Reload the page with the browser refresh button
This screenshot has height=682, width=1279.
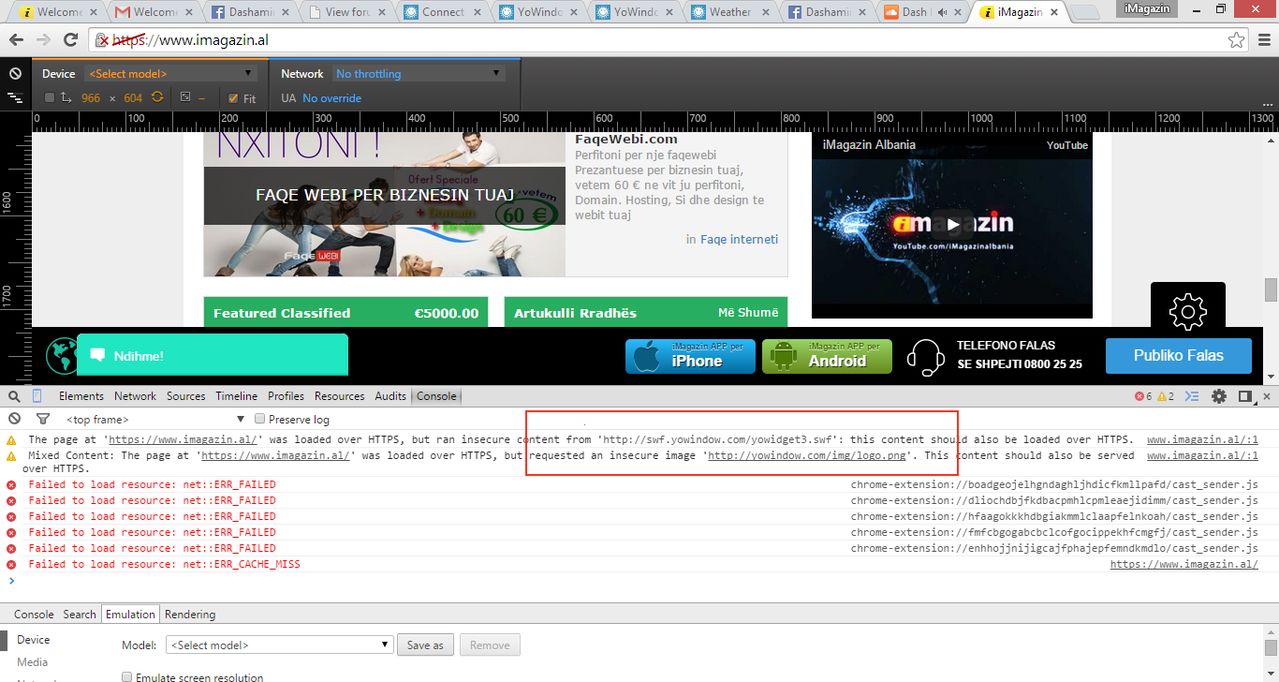coord(70,41)
